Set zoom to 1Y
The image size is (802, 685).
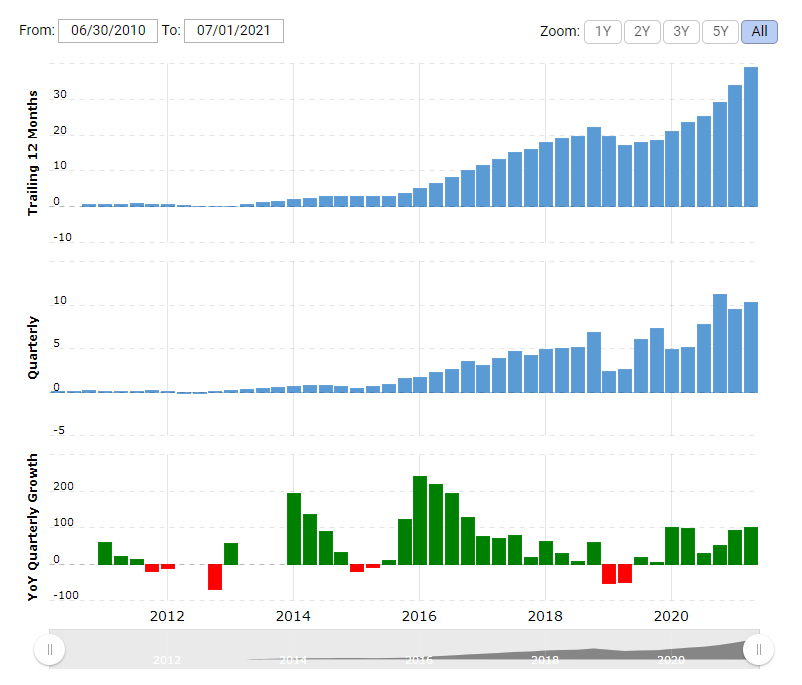click(603, 31)
